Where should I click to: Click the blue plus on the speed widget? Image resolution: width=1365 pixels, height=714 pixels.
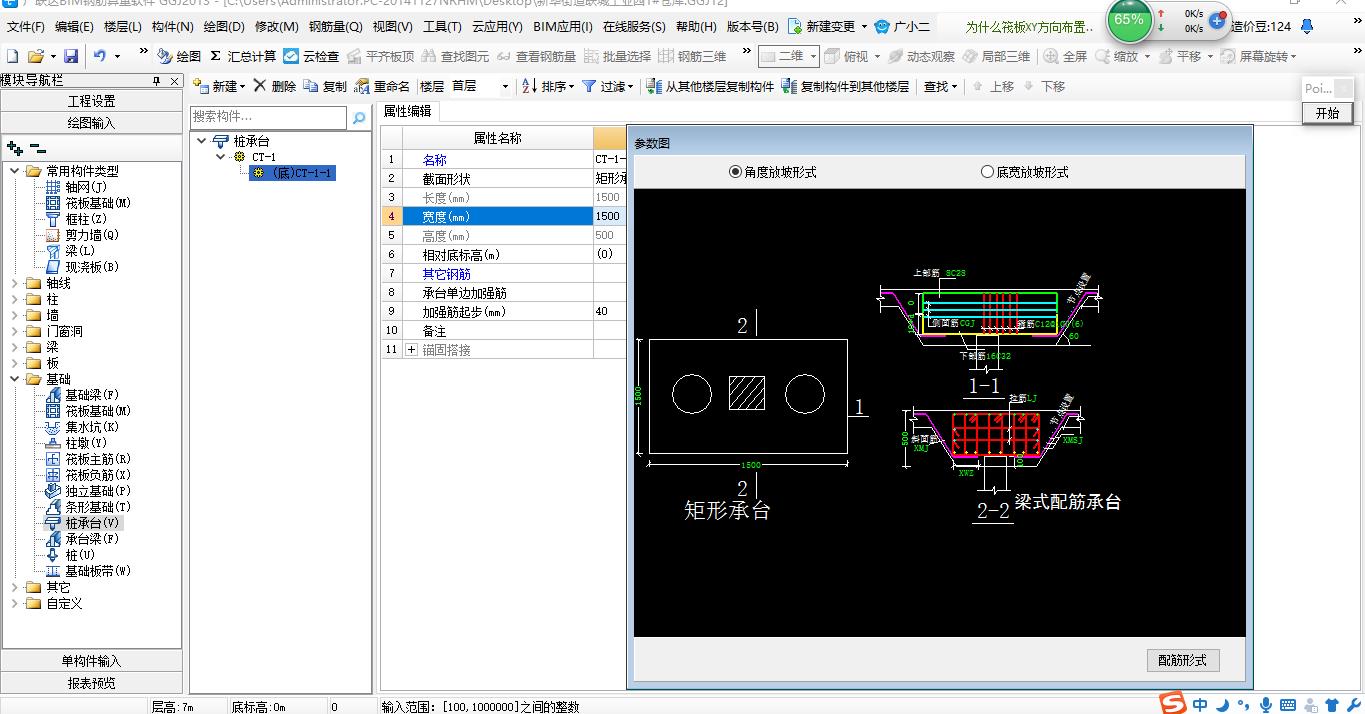[1217, 20]
